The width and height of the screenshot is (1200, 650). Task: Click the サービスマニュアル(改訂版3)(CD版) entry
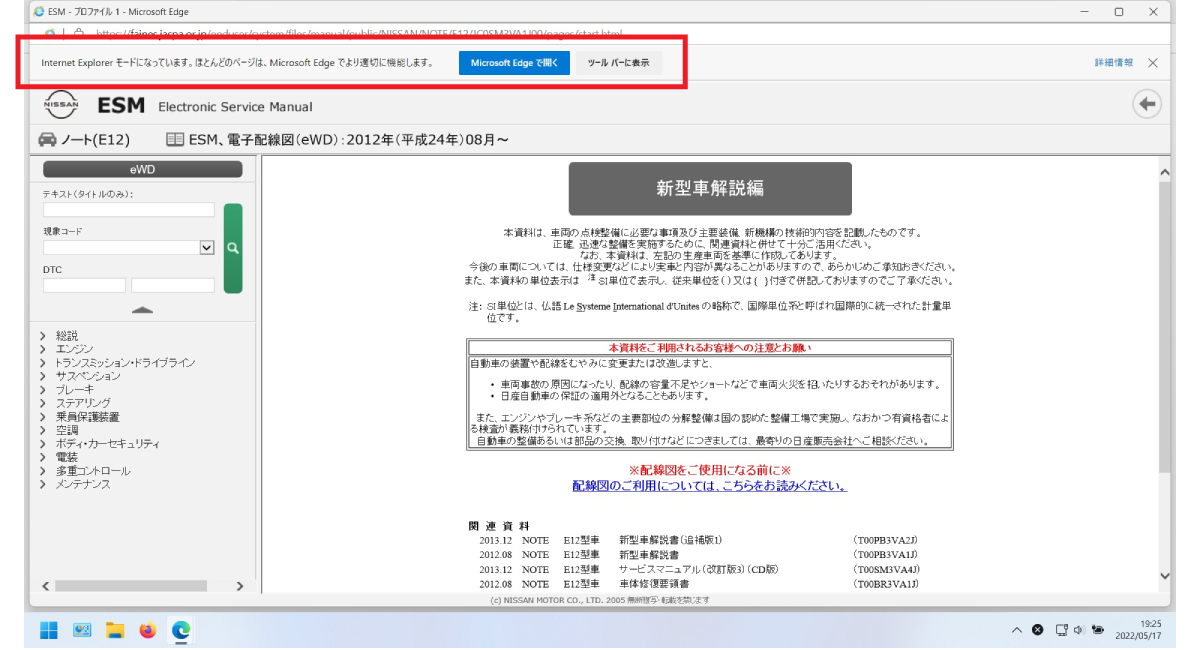(x=699, y=569)
